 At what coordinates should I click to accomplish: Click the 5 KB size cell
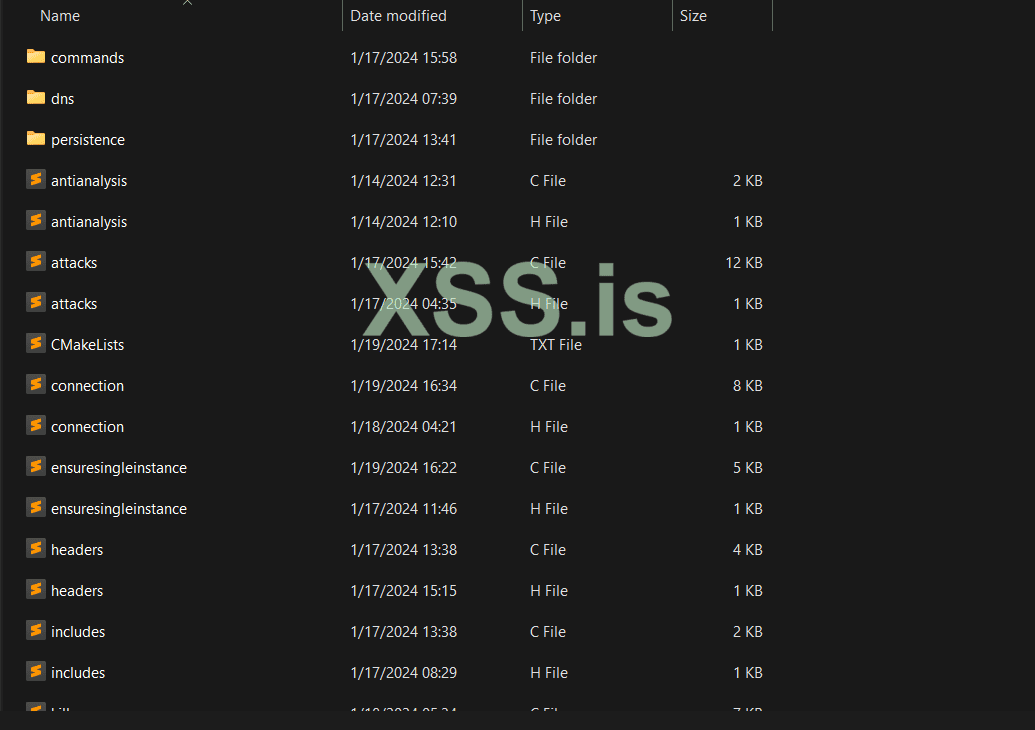[x=747, y=467]
